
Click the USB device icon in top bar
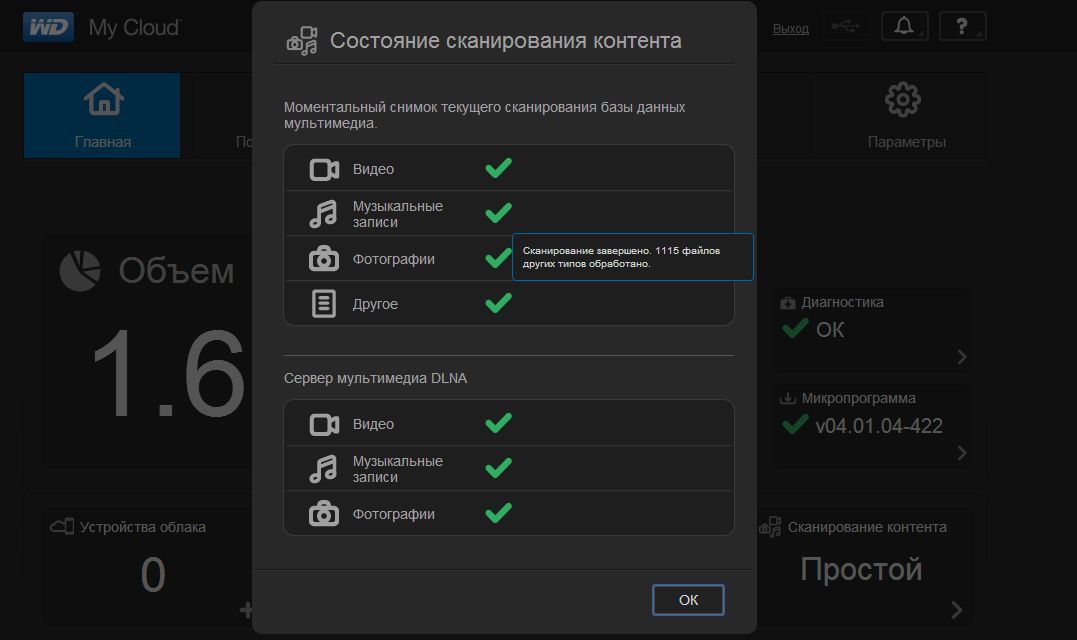846,26
